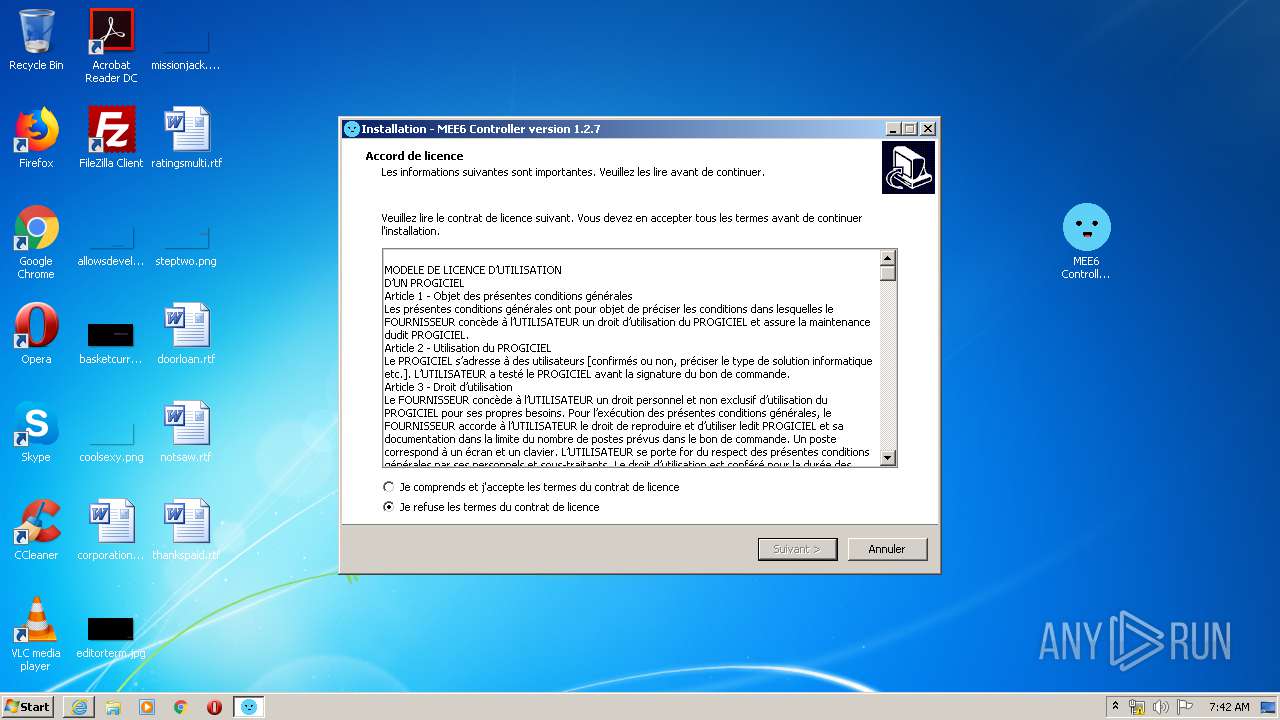Select coolsexy.png desktop file

(111, 440)
